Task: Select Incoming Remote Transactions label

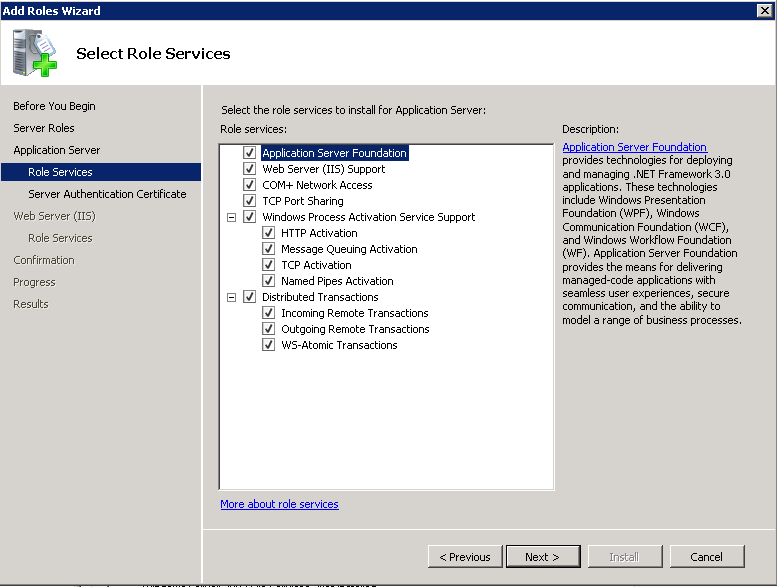Action: (355, 313)
